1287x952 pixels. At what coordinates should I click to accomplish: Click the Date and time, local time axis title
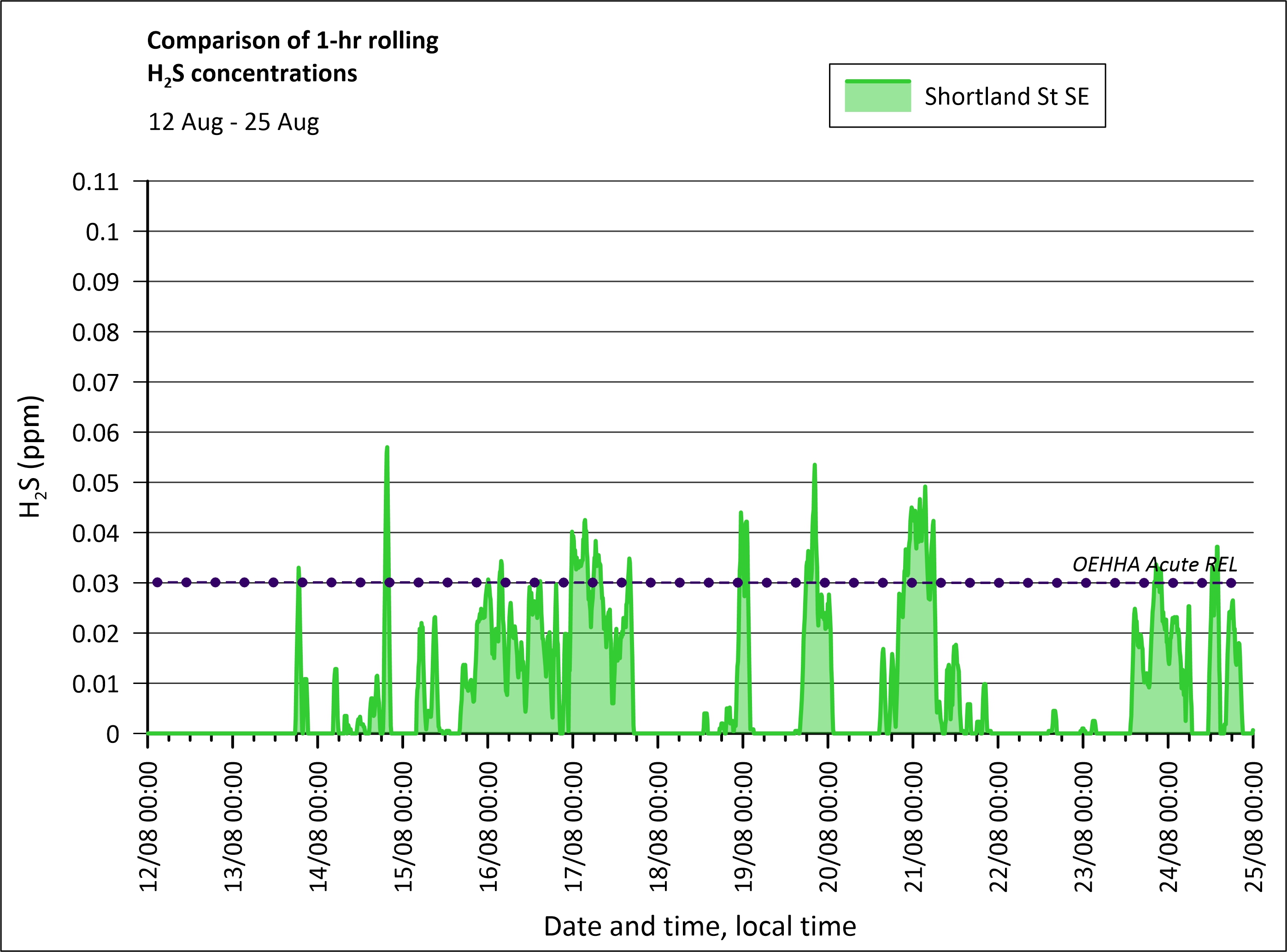click(x=699, y=927)
